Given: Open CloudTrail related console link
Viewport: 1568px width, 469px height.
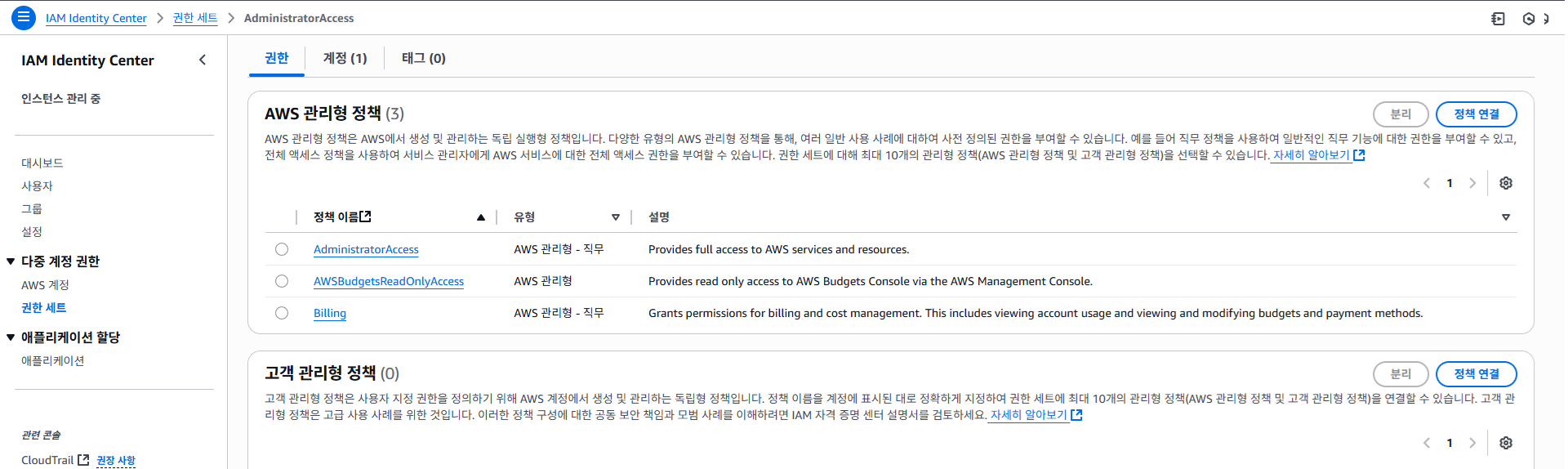Looking at the screenshot, I should tap(47, 460).
